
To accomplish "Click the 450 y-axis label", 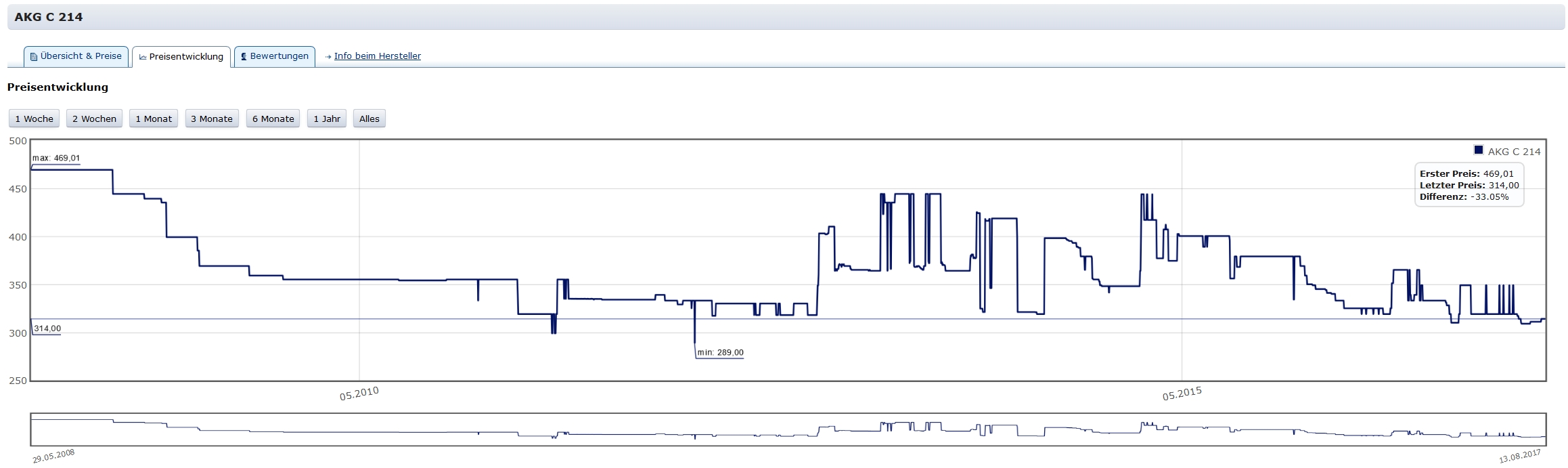I will tap(18, 189).
